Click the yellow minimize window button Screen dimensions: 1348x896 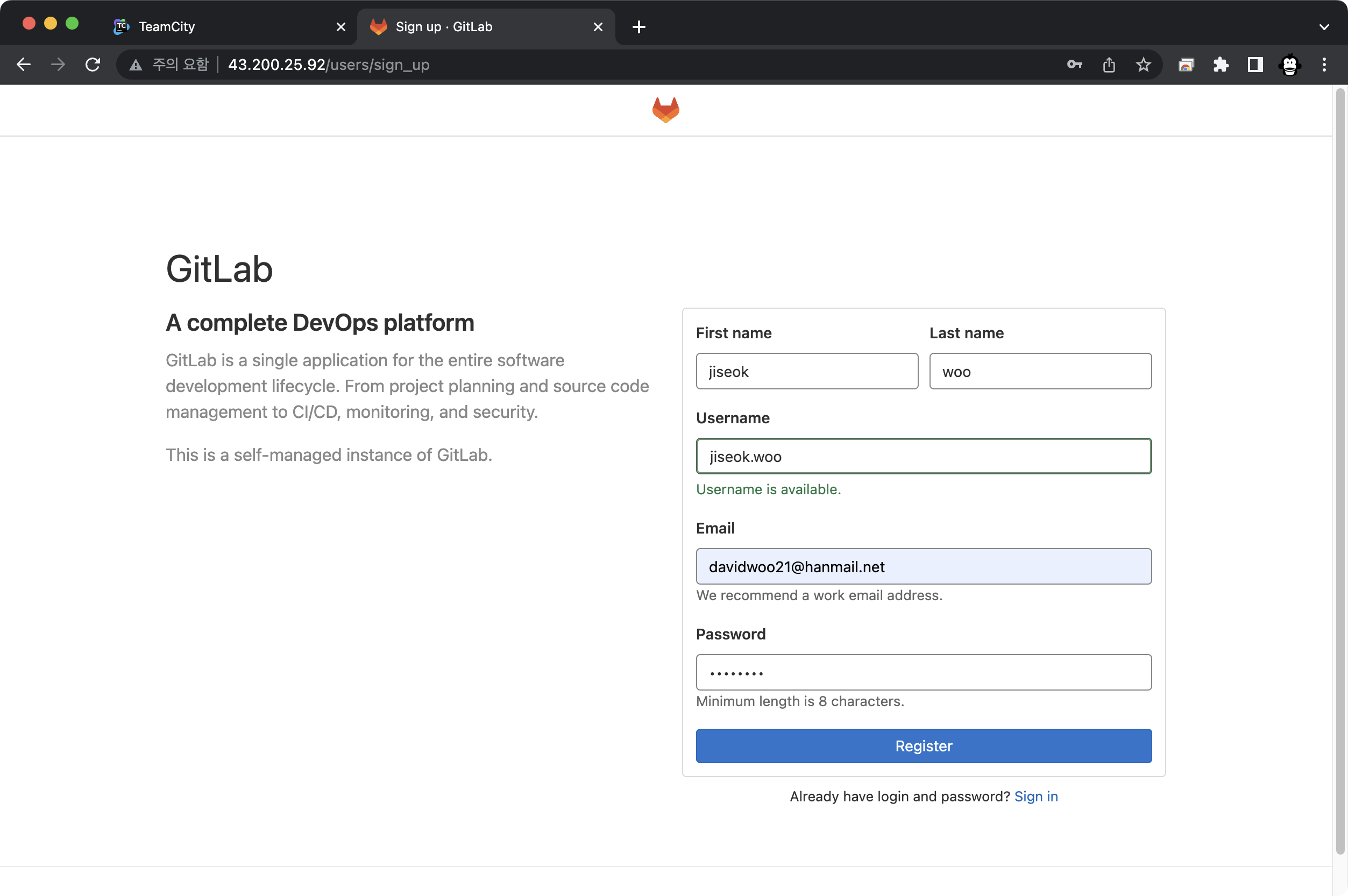tap(50, 24)
